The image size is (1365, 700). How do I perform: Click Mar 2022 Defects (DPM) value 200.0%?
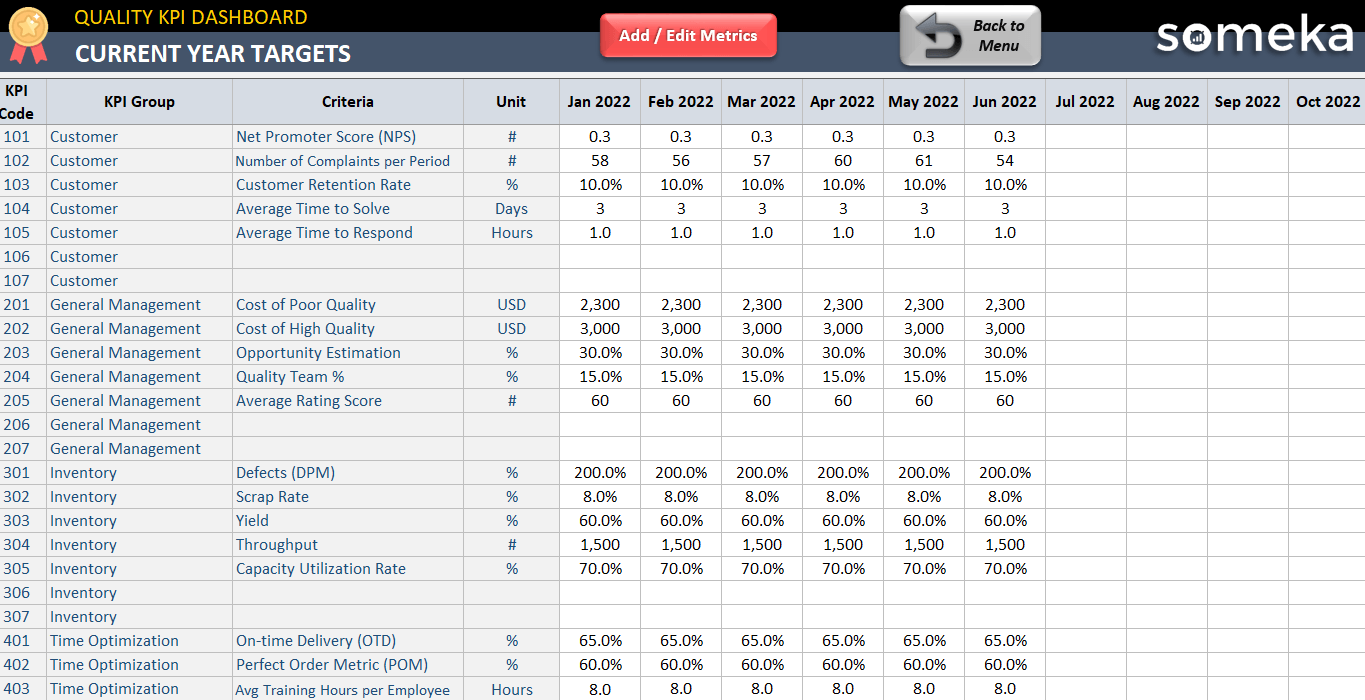point(762,473)
